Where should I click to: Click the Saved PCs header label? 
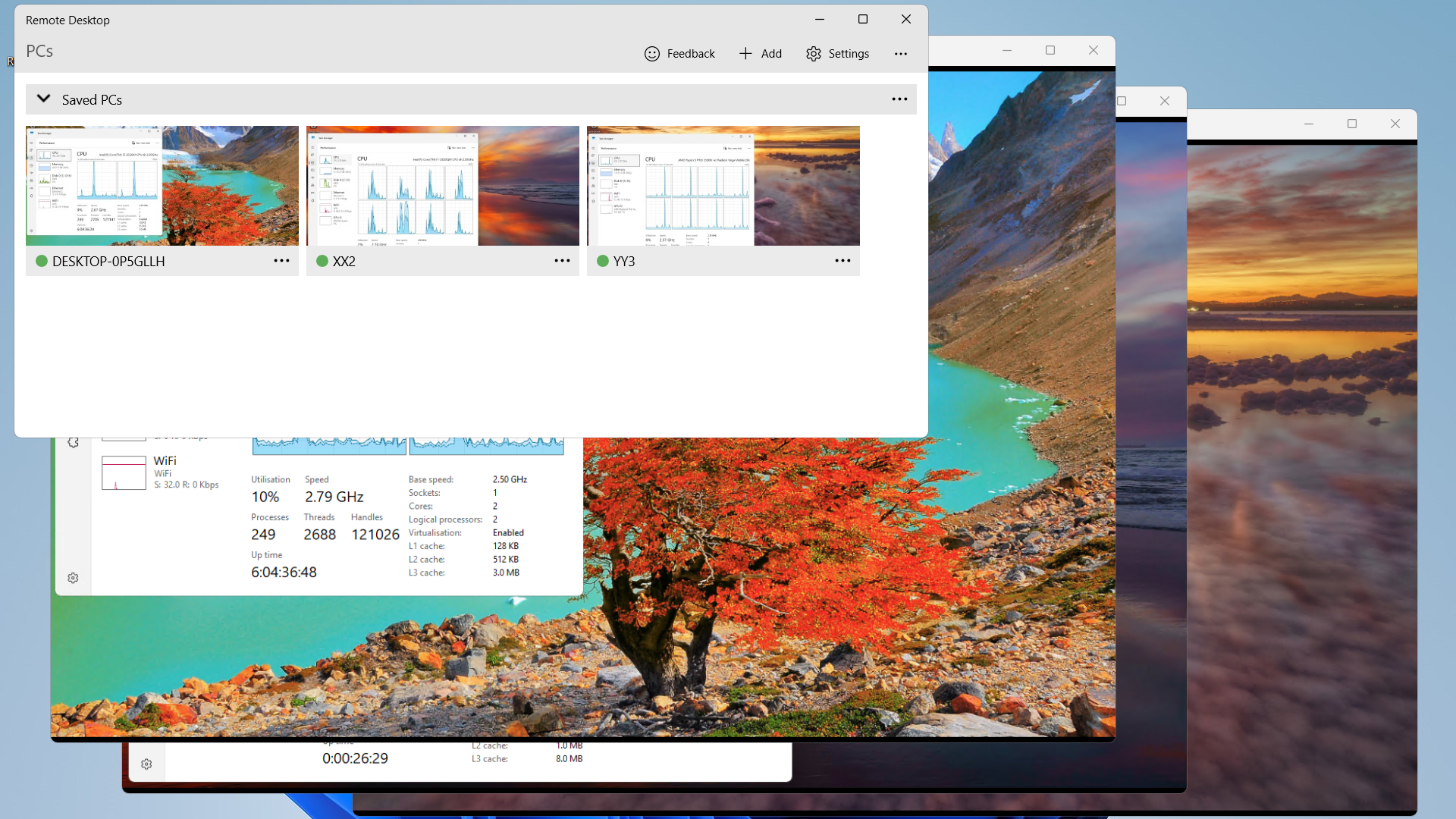[92, 100]
